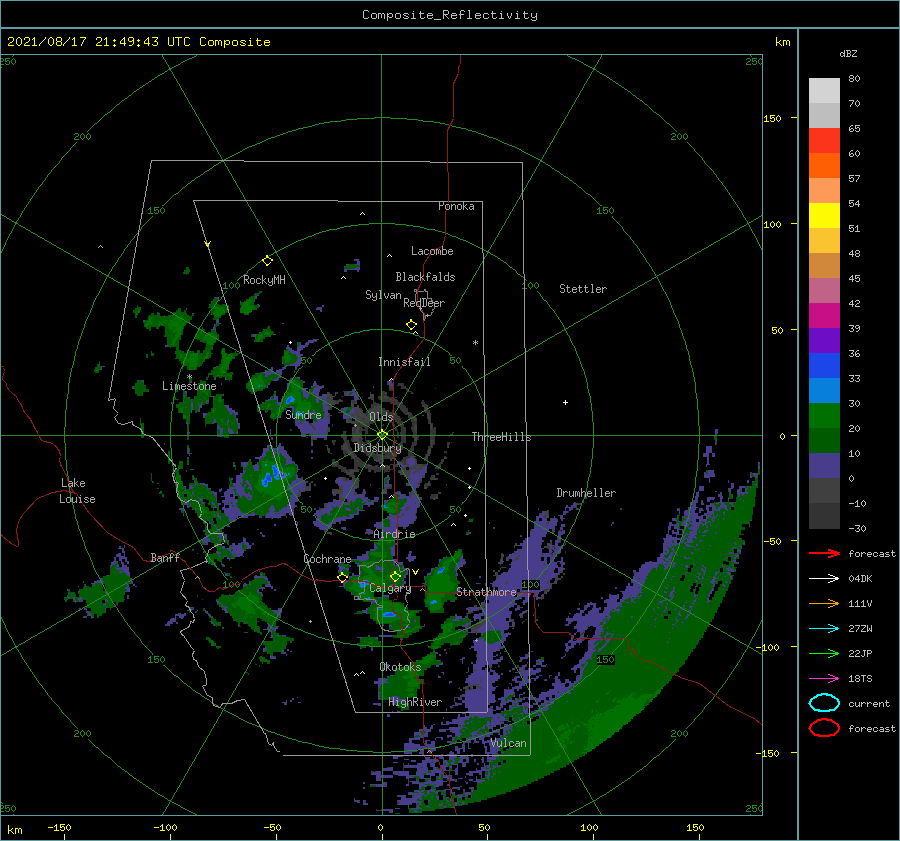
Task: Click the green 22JP arrow icon
Action: pyautogui.click(x=824, y=653)
